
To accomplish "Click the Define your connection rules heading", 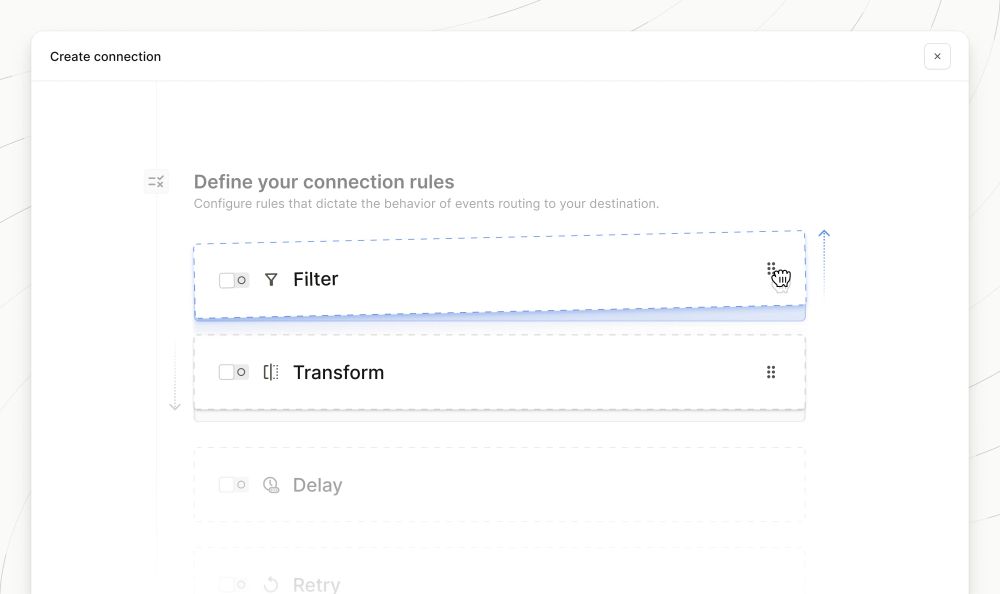I will coord(324,182).
